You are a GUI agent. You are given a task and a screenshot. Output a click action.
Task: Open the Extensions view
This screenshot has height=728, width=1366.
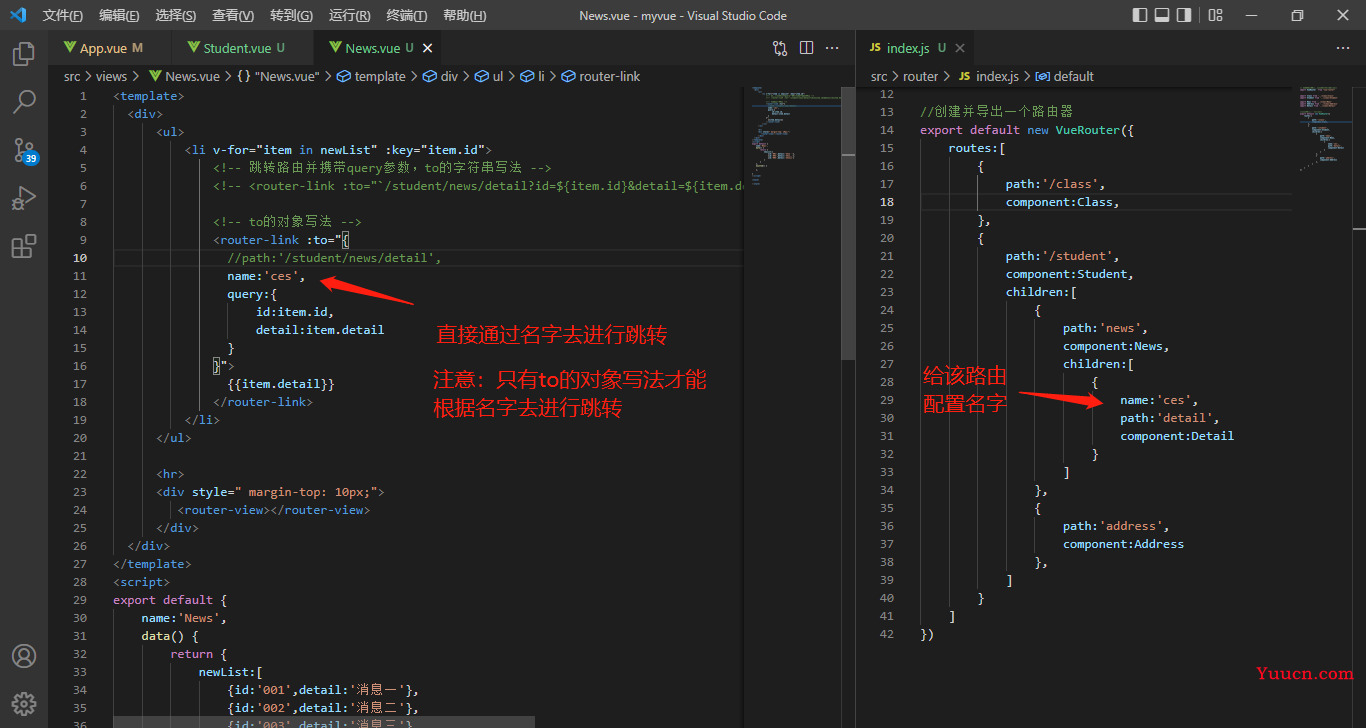24,246
